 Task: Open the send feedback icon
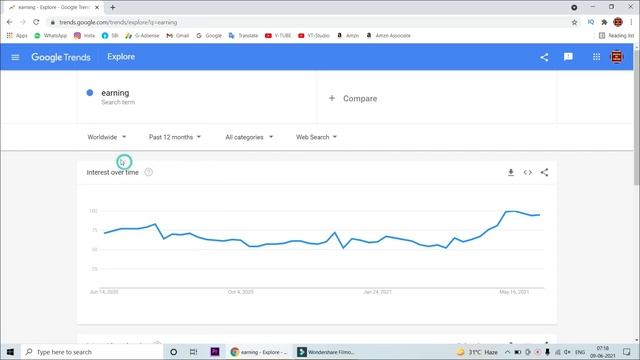coord(568,57)
